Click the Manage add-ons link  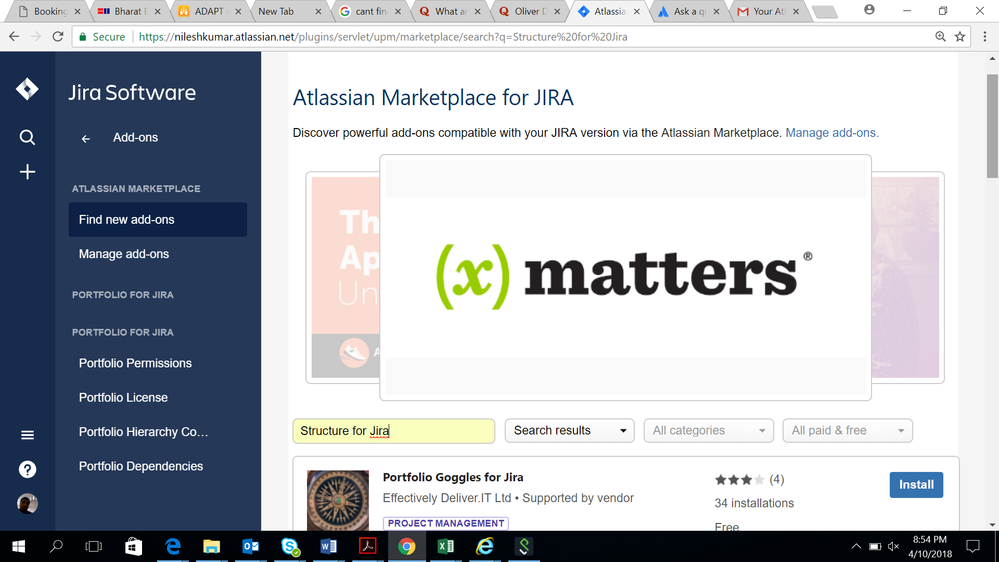coord(831,133)
